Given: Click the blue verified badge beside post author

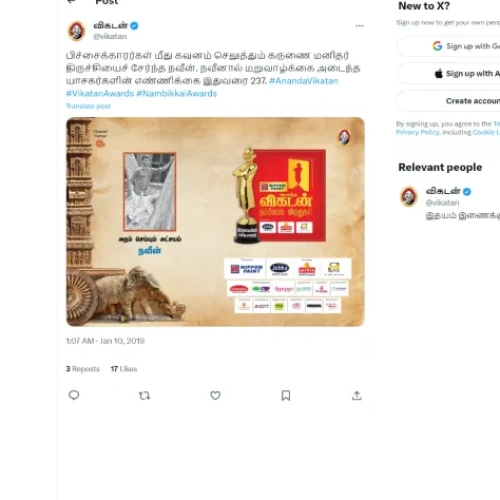Looking at the screenshot, I should (x=134, y=26).
